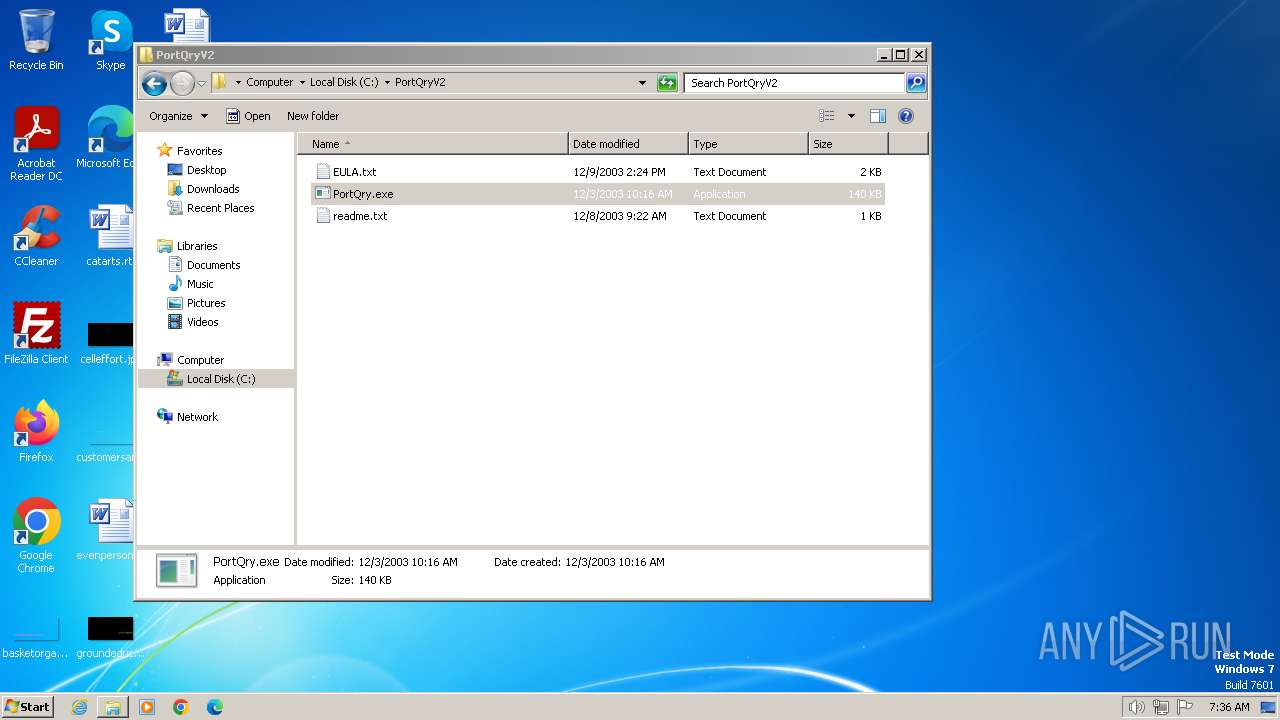The image size is (1280, 720).
Task: Open the Music library
Action: tap(200, 284)
